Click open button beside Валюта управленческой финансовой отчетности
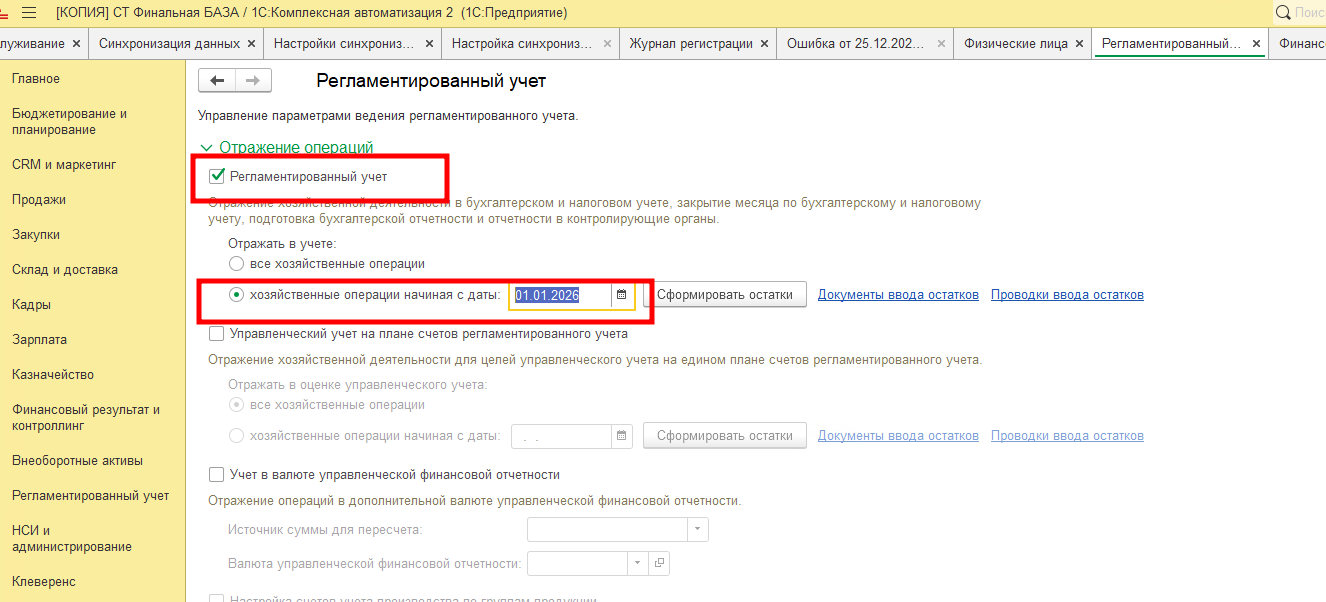The image size is (1326, 602). 659,564
